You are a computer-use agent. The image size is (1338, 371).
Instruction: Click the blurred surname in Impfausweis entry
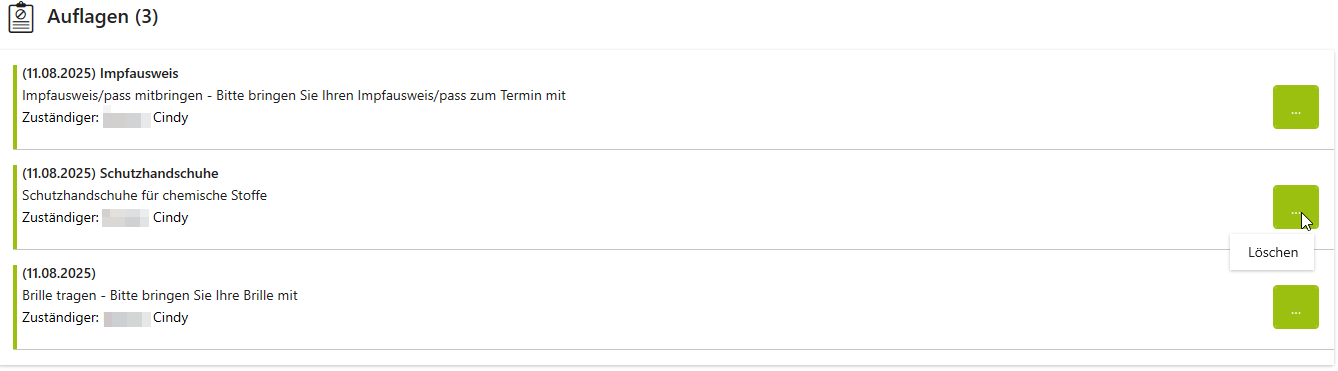coord(126,118)
